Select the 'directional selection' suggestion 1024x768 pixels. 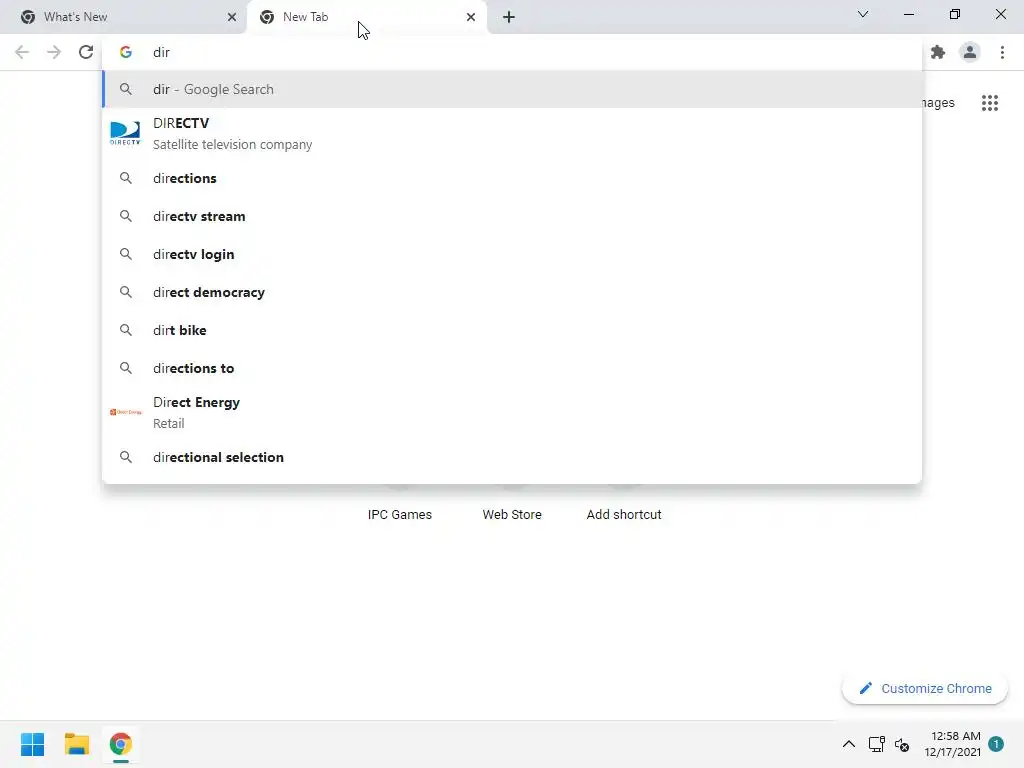coord(513,457)
